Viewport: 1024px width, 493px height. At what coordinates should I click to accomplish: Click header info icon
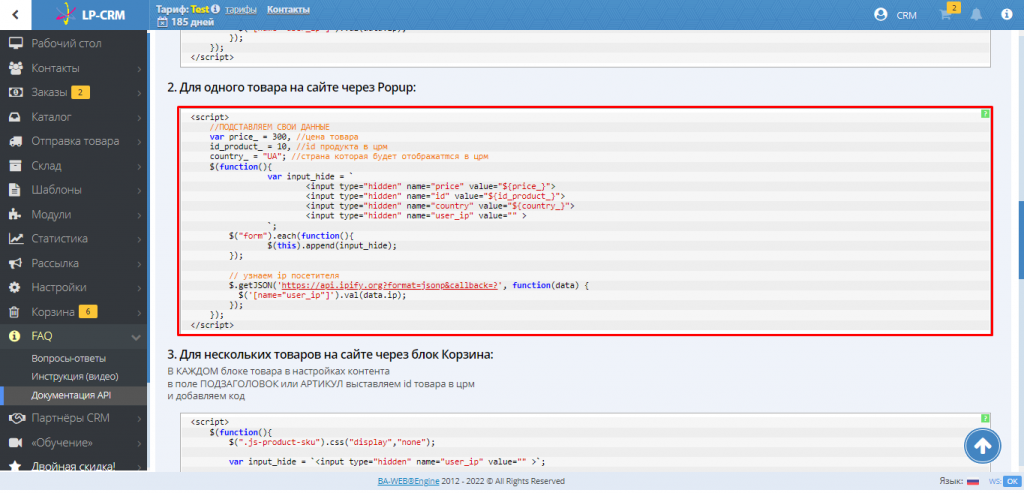[x=1006, y=14]
